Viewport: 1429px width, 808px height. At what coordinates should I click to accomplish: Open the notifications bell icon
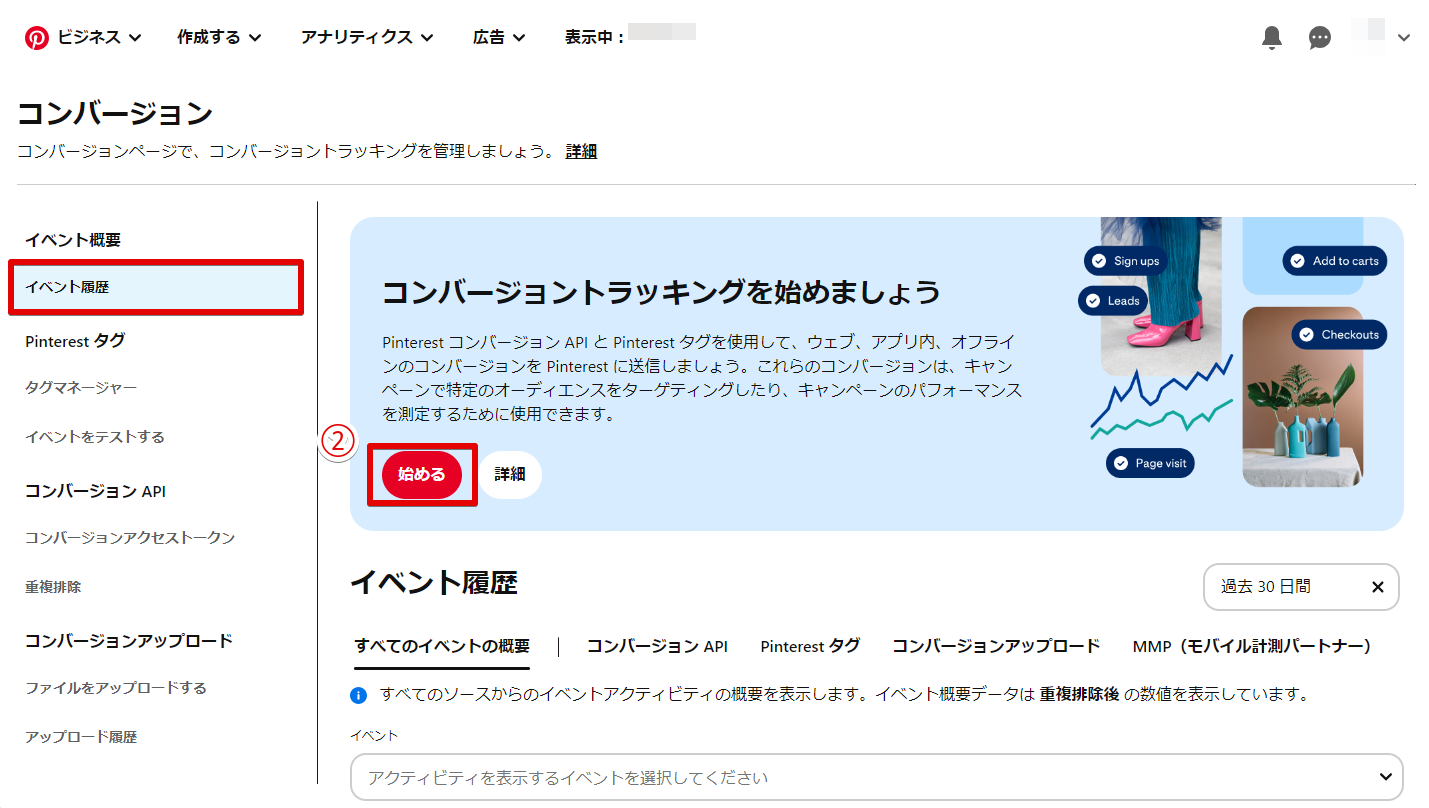click(1271, 38)
